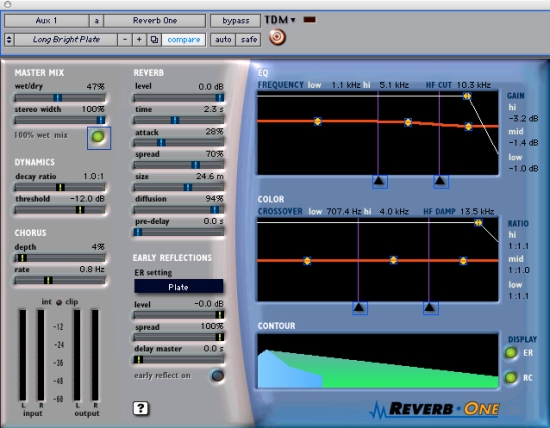Click the reverb spread slider
The height and width of the screenshot is (428, 550).
click(179, 165)
